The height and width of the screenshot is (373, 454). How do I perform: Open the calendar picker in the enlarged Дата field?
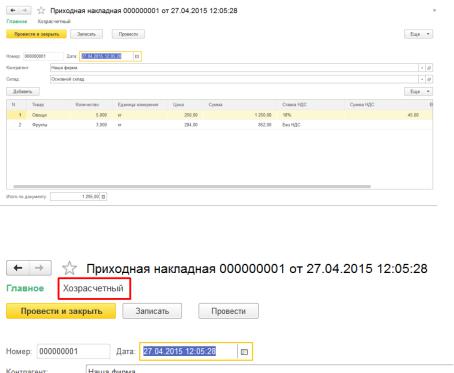(245, 352)
